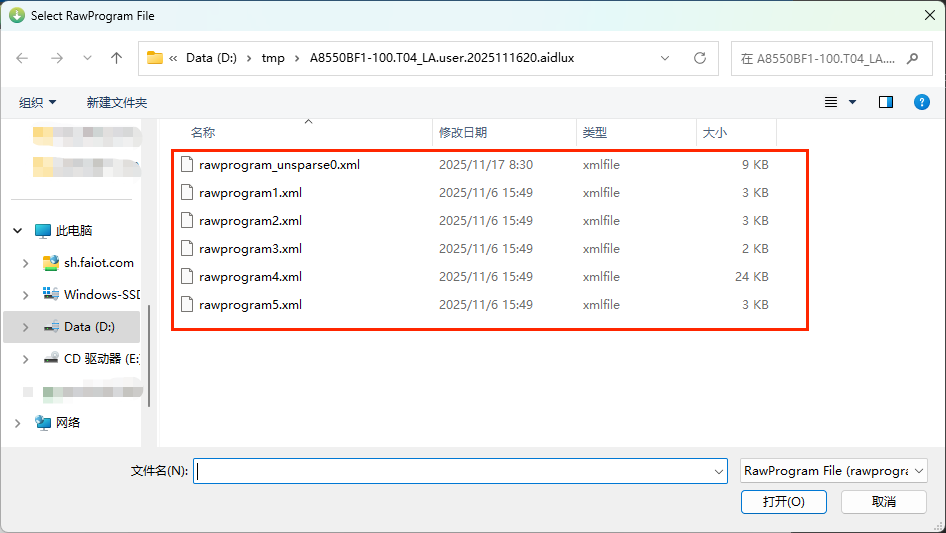946x533 pixels.
Task: Click the sidebar vertical scrollbar
Action: coord(149,355)
